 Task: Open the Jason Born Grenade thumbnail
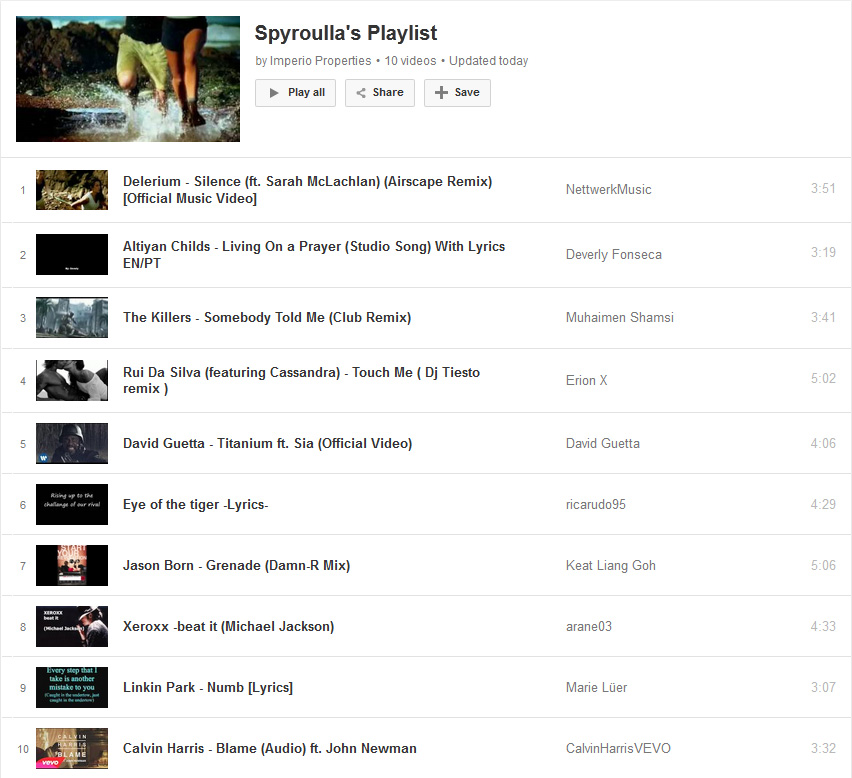[72, 565]
